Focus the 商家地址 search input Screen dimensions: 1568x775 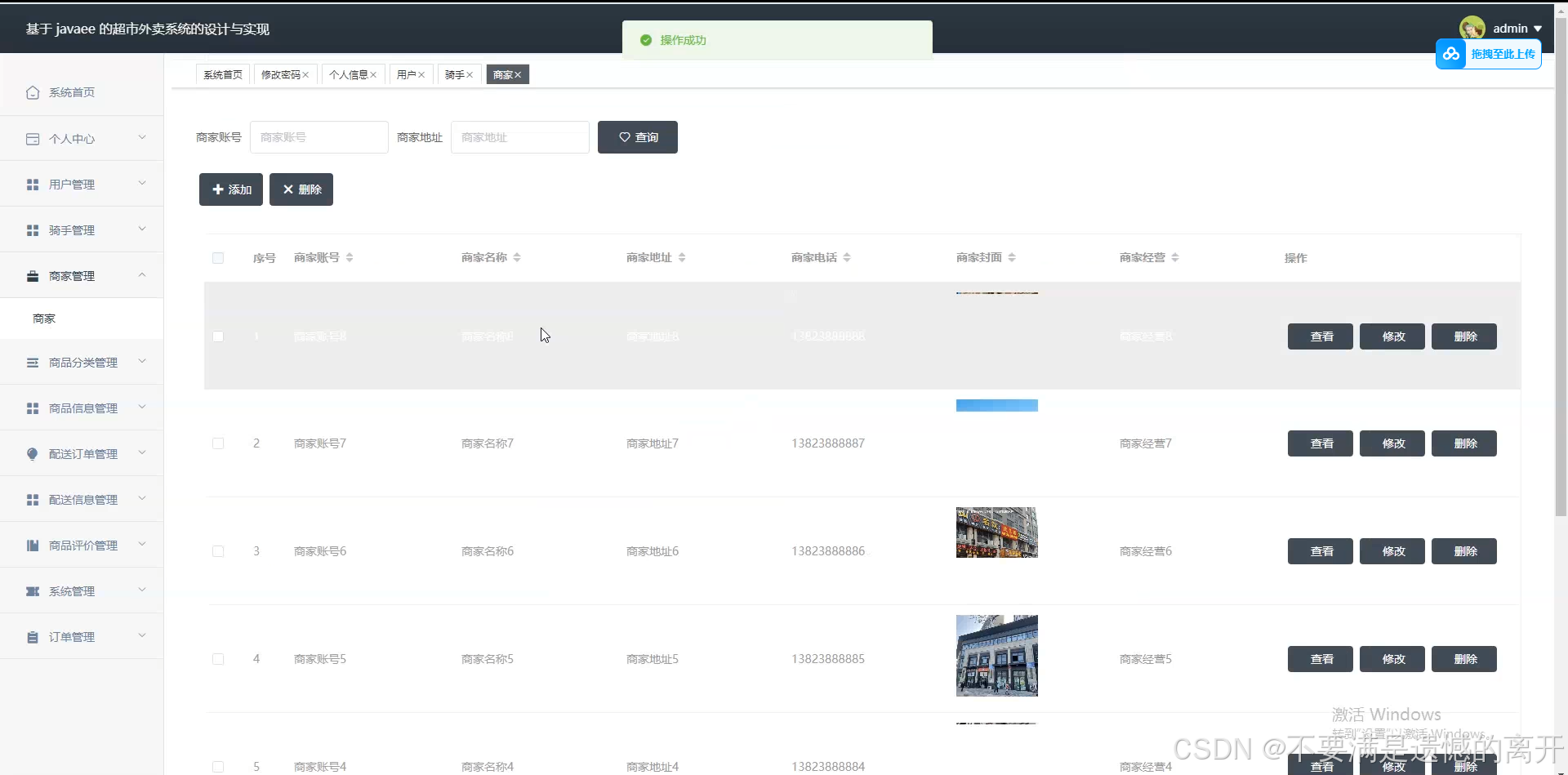tap(520, 137)
